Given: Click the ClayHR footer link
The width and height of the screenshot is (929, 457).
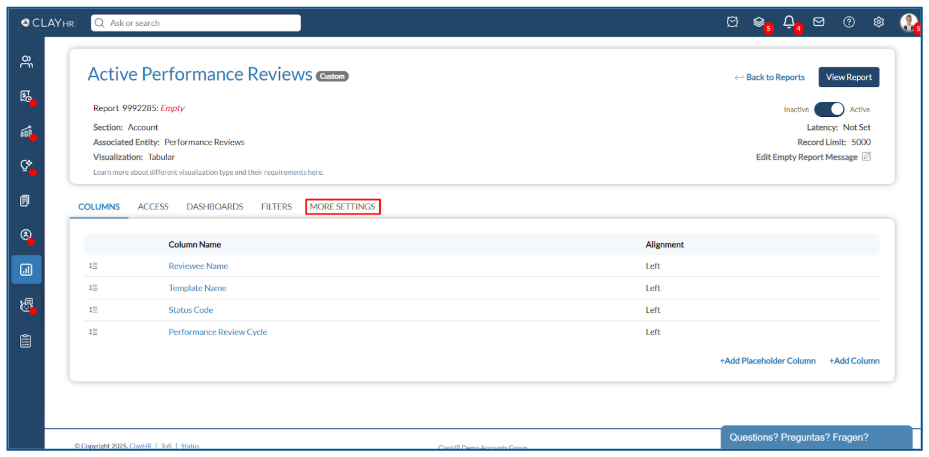Looking at the screenshot, I should [141, 446].
